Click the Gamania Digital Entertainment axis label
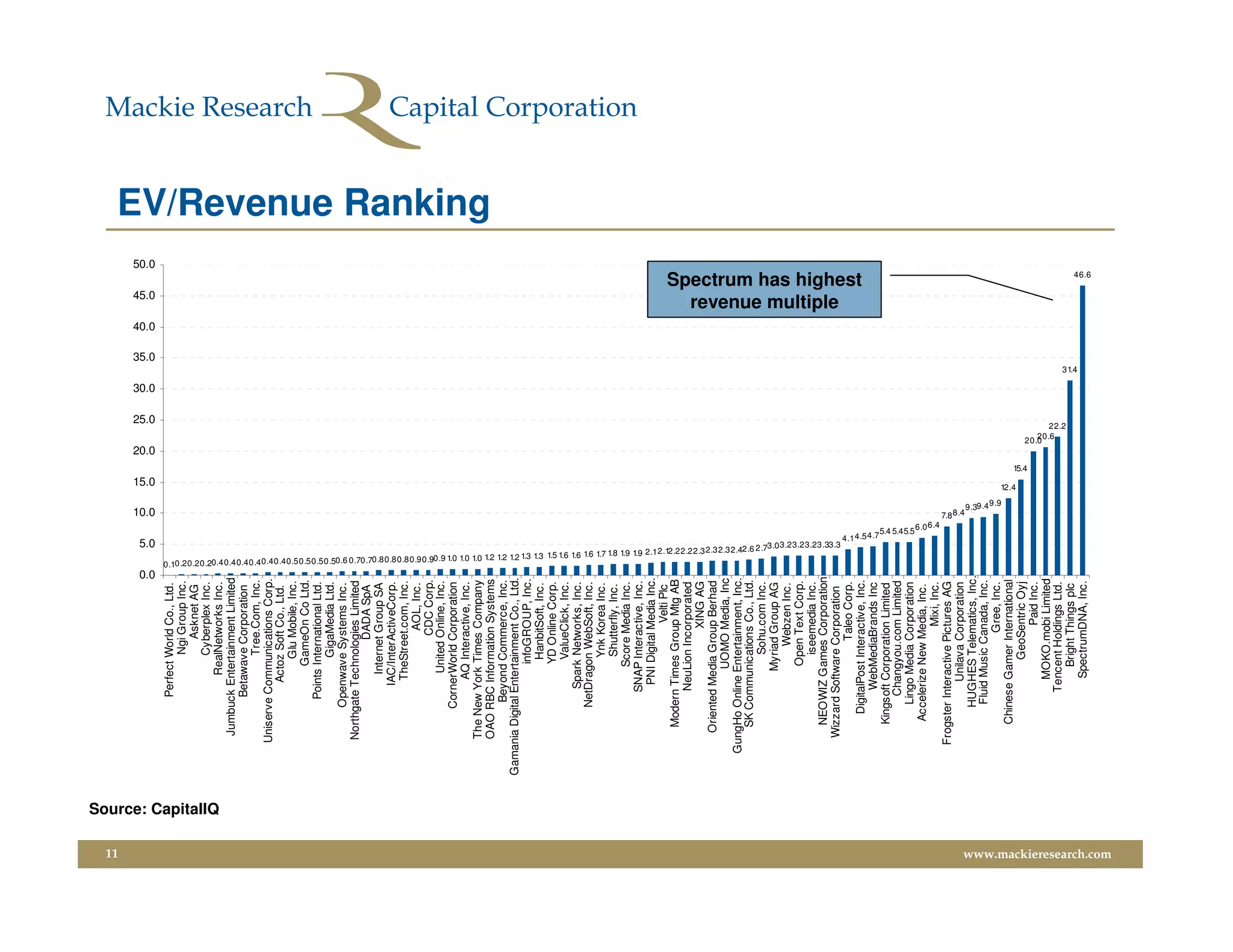Image resolution: width=1233 pixels, height=952 pixels. pyautogui.click(x=514, y=677)
